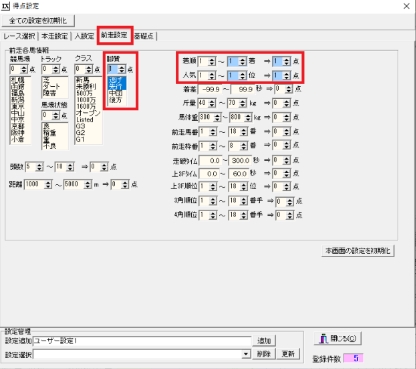The image size is (416, 369).
Task: Select the 前走設定 tab
Action: tap(114, 35)
